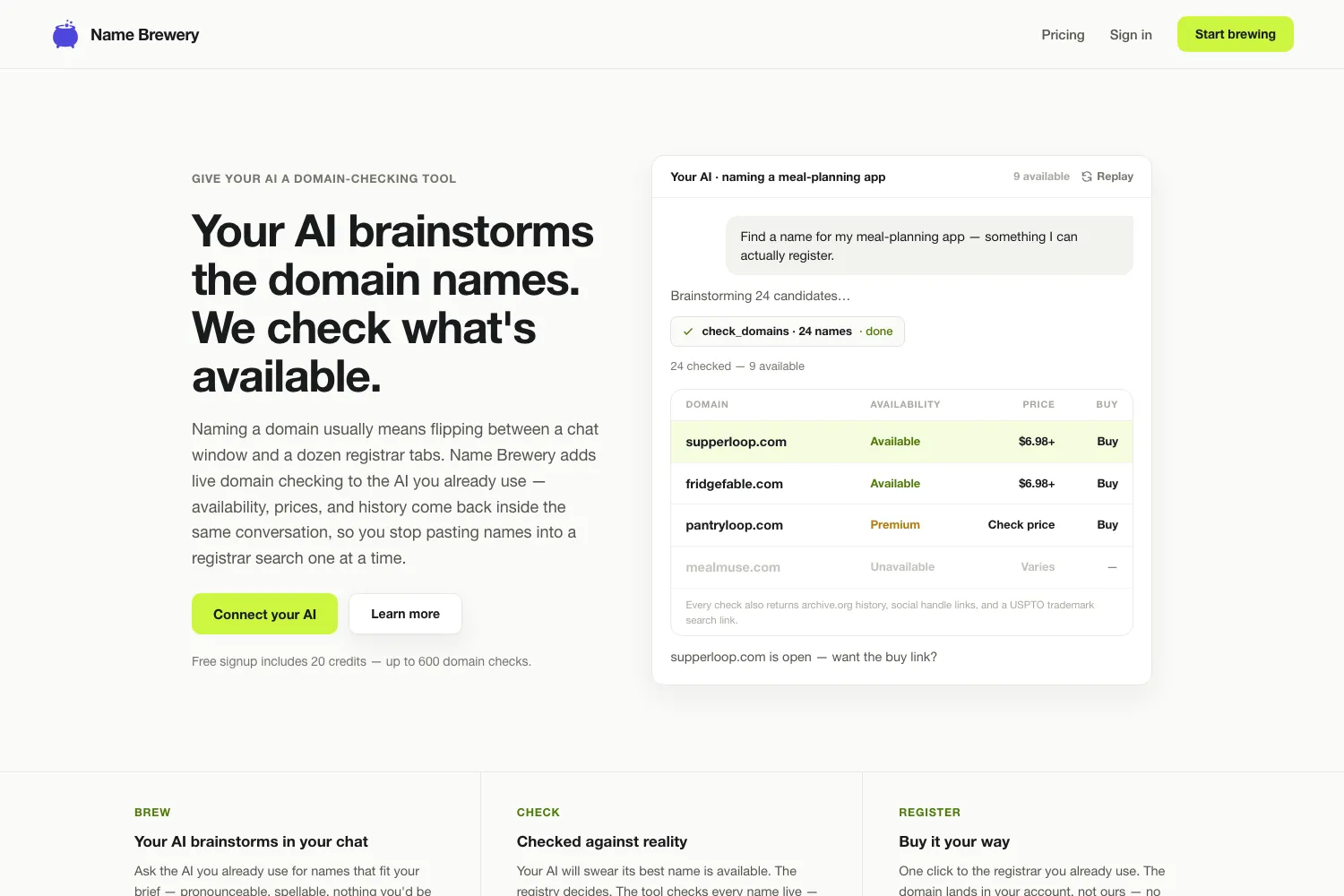Select the supperloop.com domain cell
Image resolution: width=1344 pixels, height=896 pixels.
pos(736,442)
